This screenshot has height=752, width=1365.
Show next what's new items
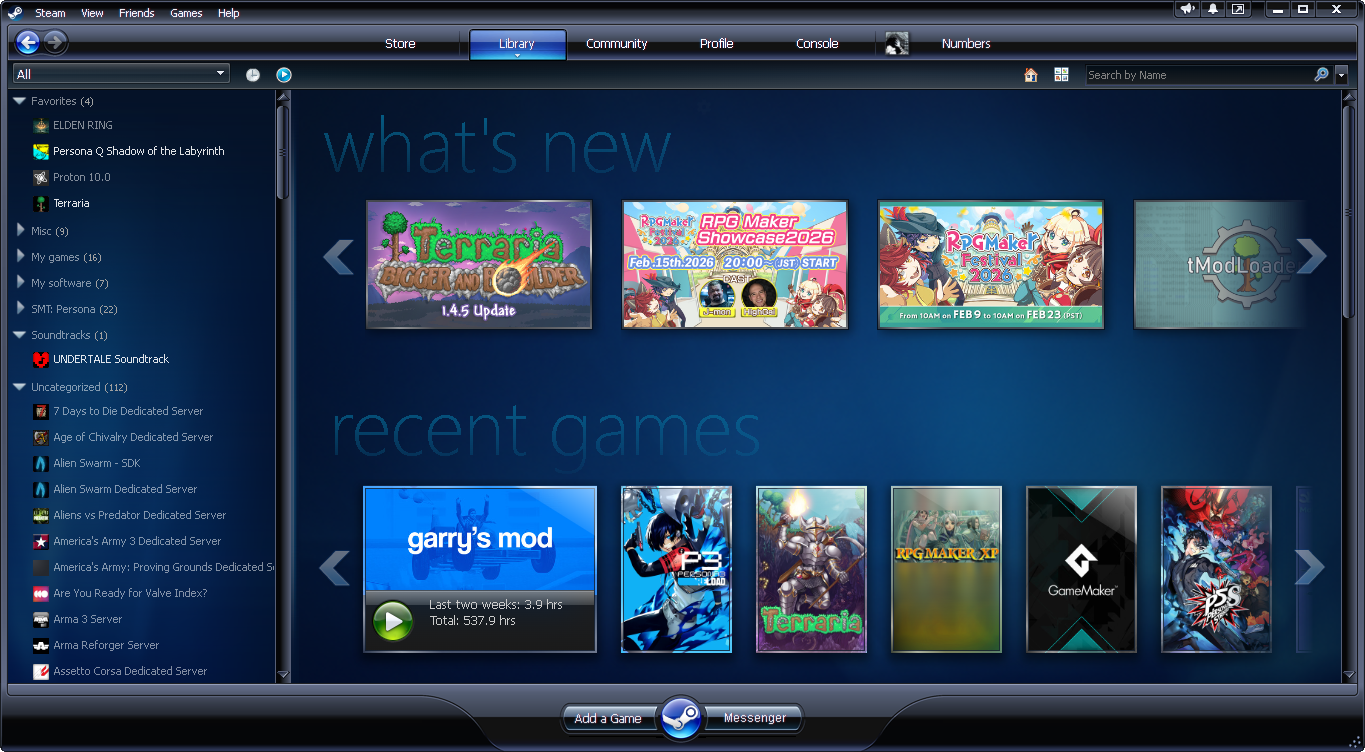[1311, 257]
